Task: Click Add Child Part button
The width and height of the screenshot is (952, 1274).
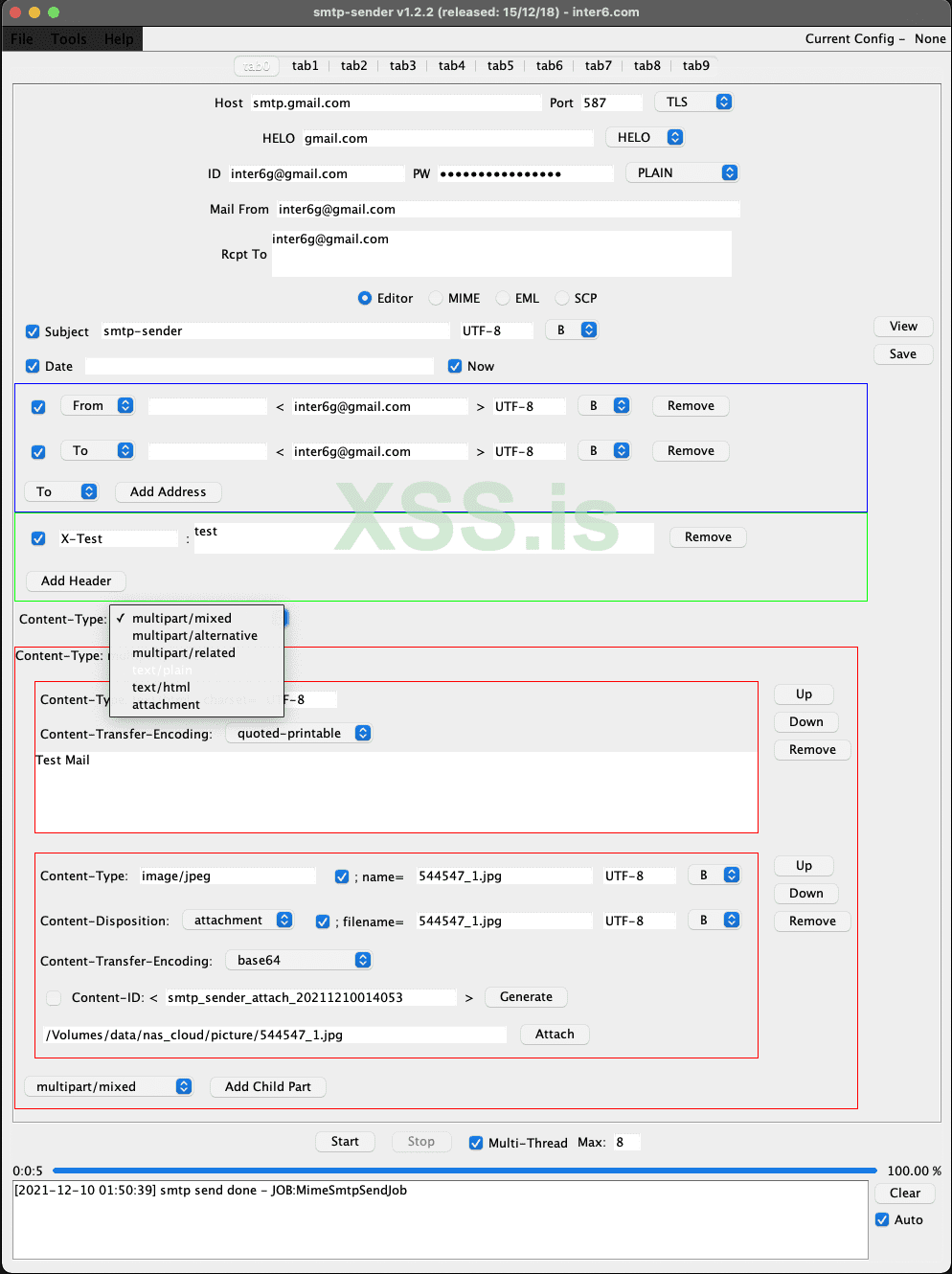Action: tap(268, 1086)
